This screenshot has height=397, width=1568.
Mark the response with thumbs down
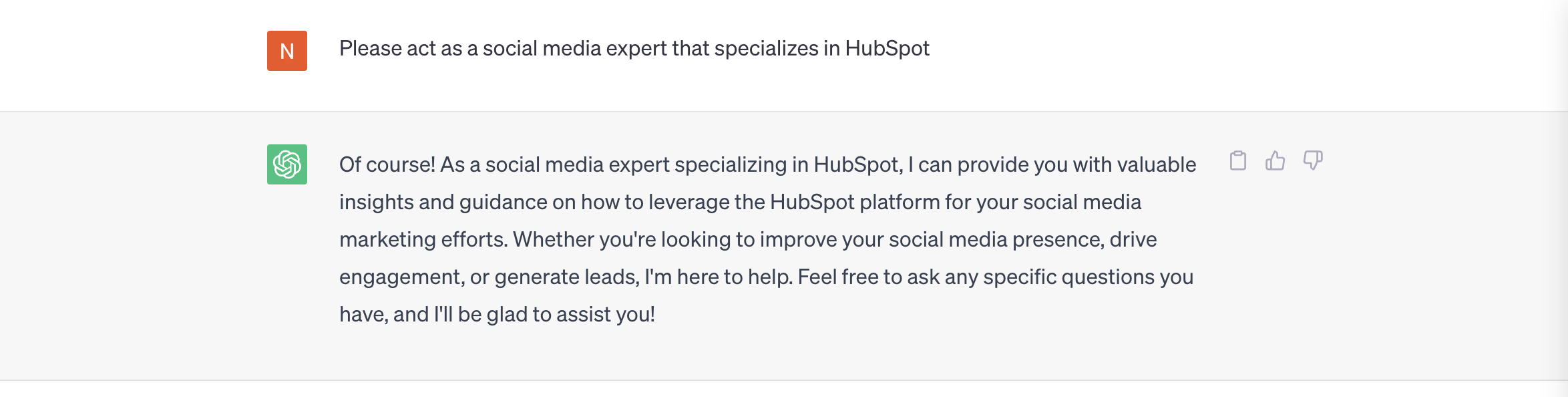point(1313,161)
